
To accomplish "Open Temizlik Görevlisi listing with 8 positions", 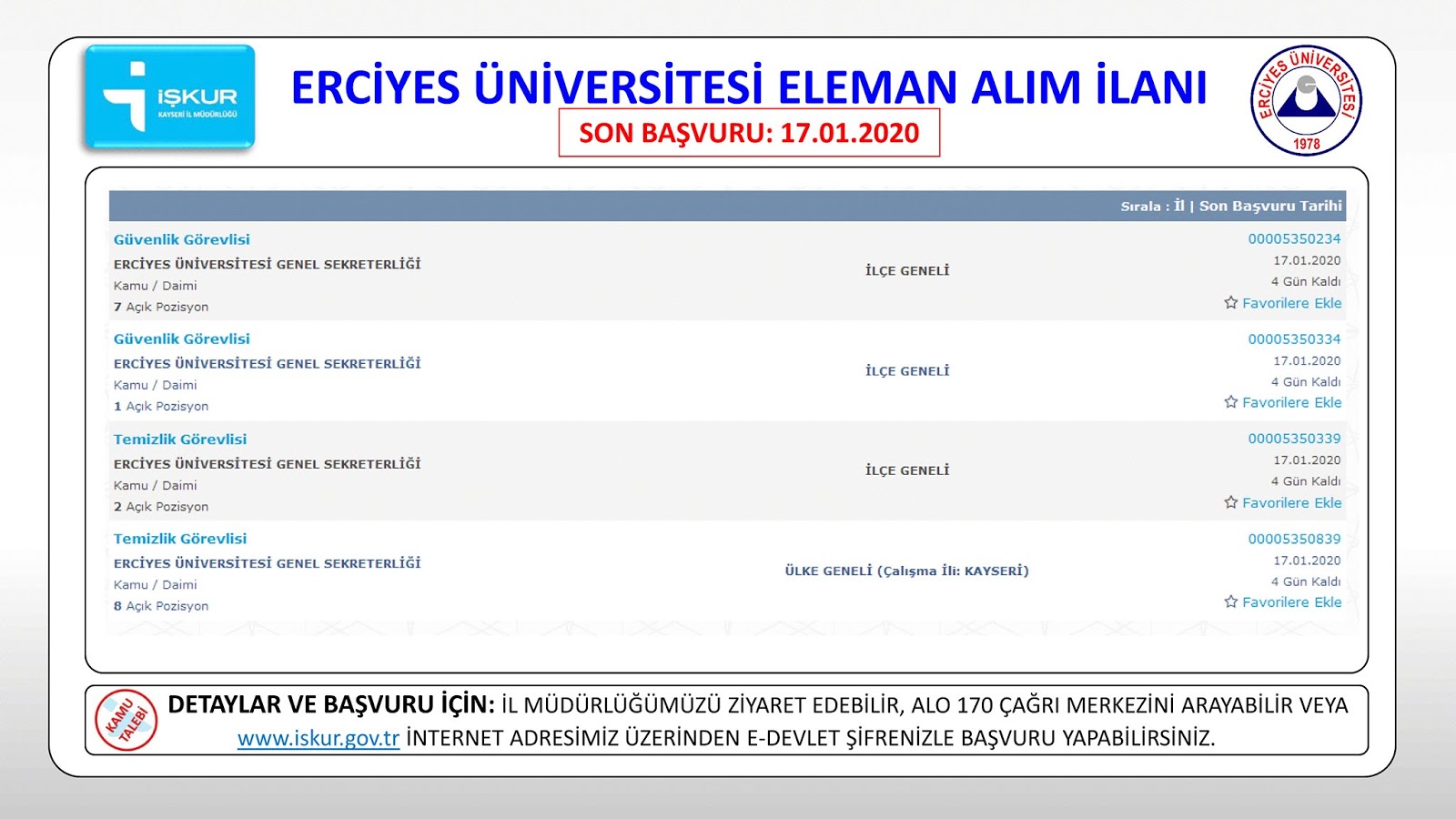I will (x=179, y=538).
